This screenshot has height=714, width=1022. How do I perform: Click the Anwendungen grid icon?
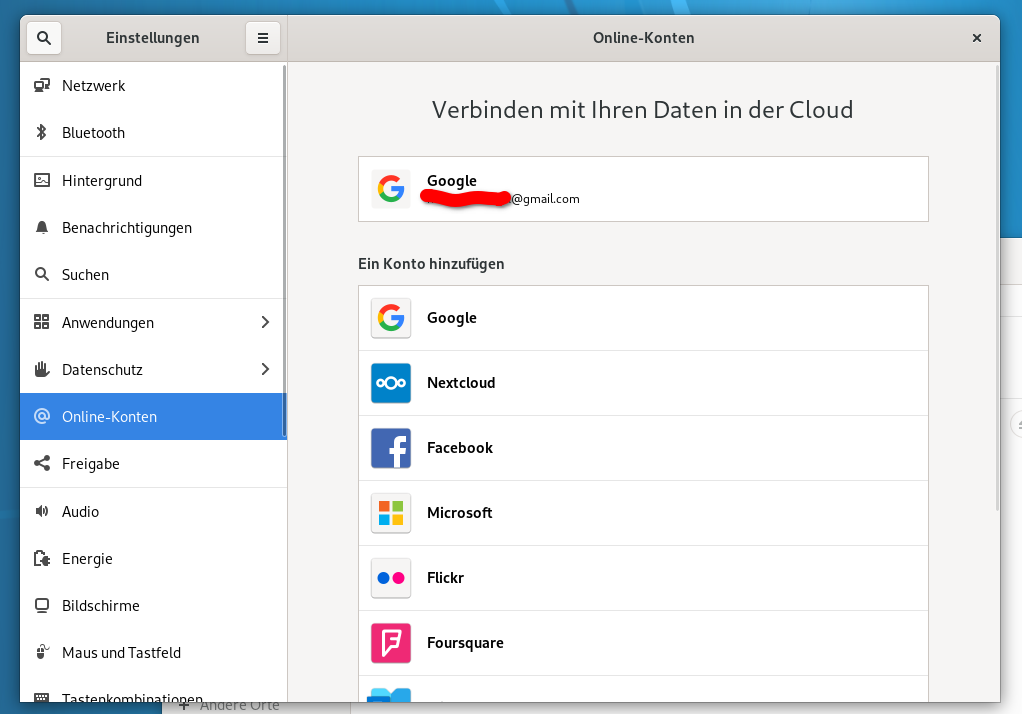[42, 322]
